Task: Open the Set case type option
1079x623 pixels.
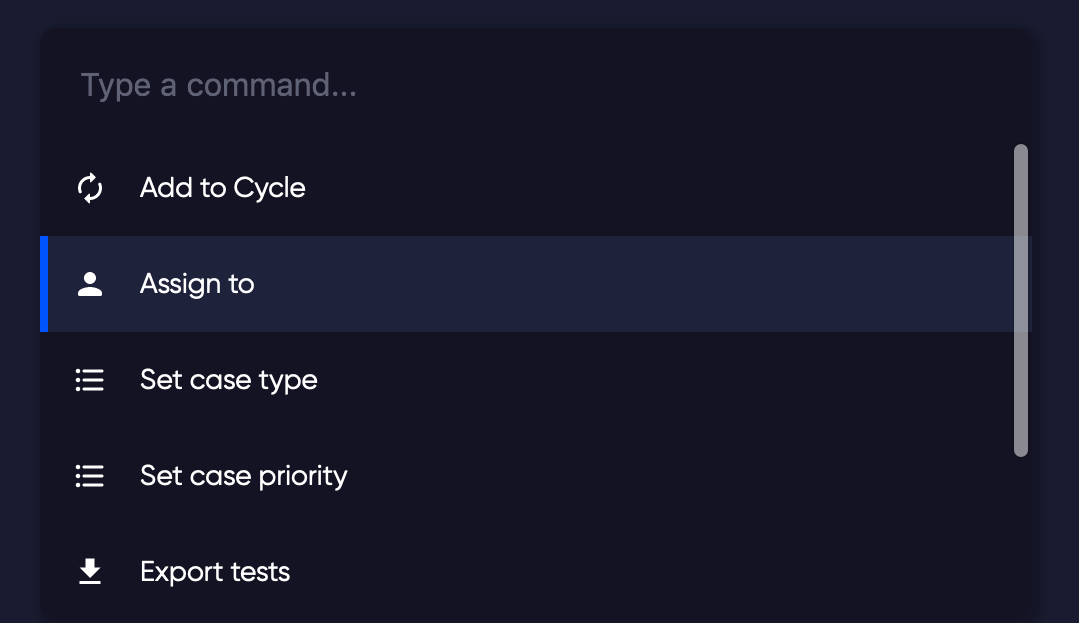Action: click(228, 380)
